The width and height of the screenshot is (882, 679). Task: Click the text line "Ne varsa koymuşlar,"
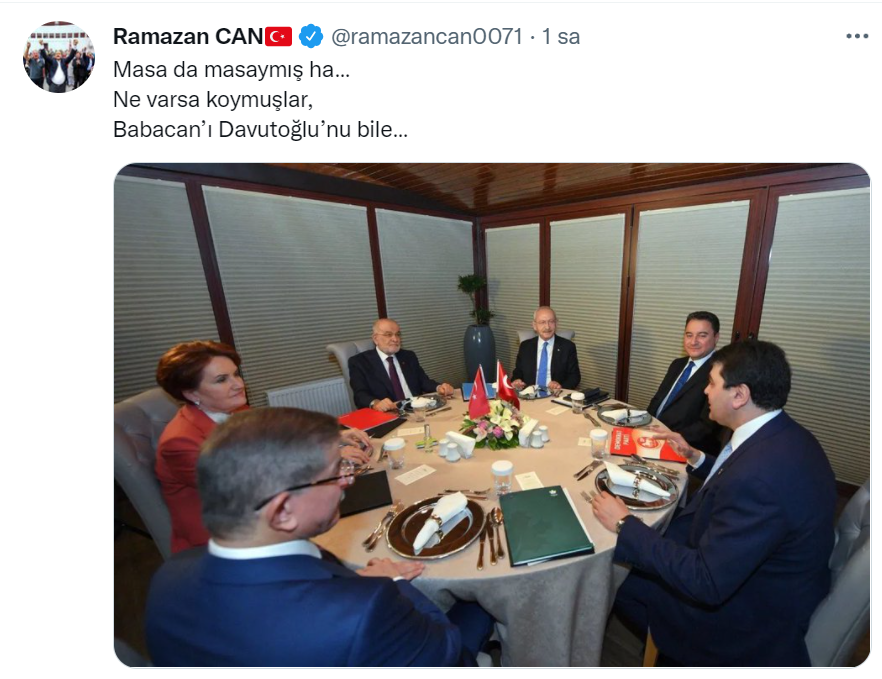click(x=213, y=100)
